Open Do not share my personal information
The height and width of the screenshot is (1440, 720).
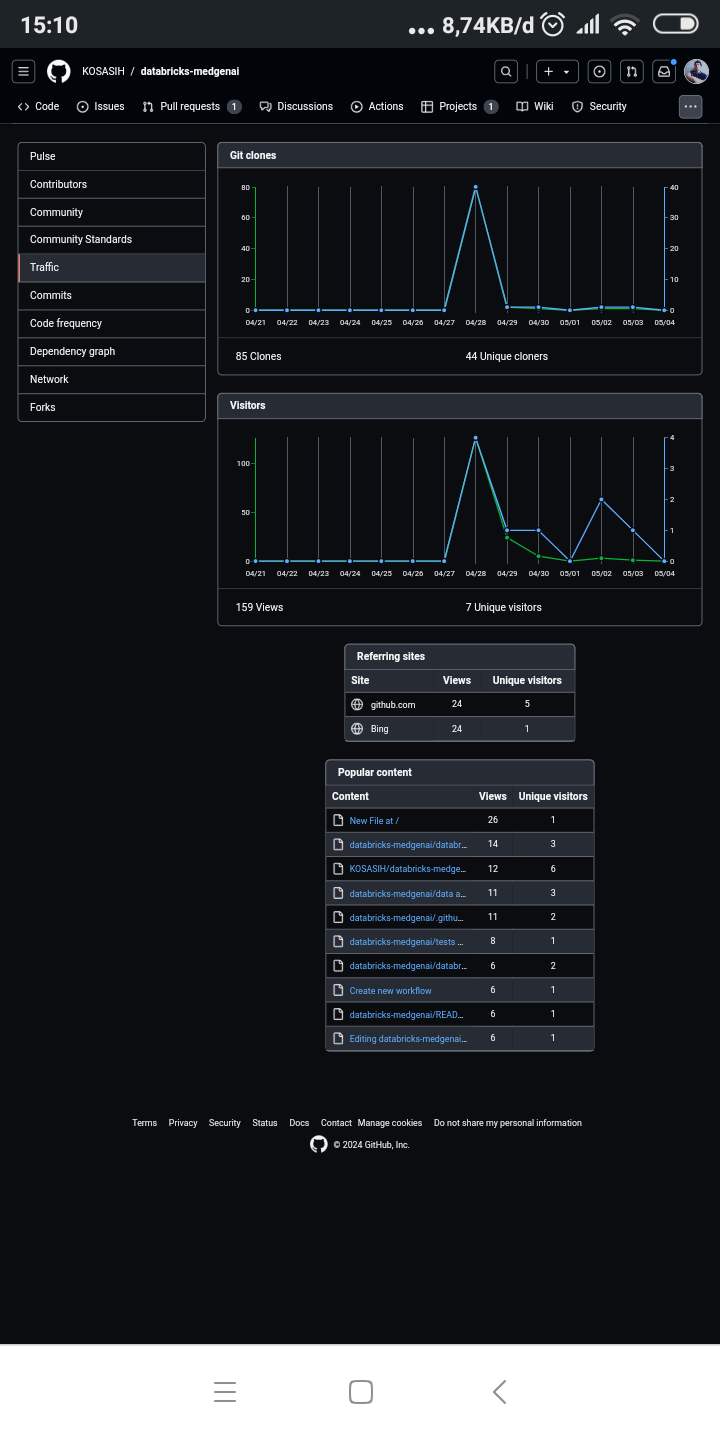508,1123
